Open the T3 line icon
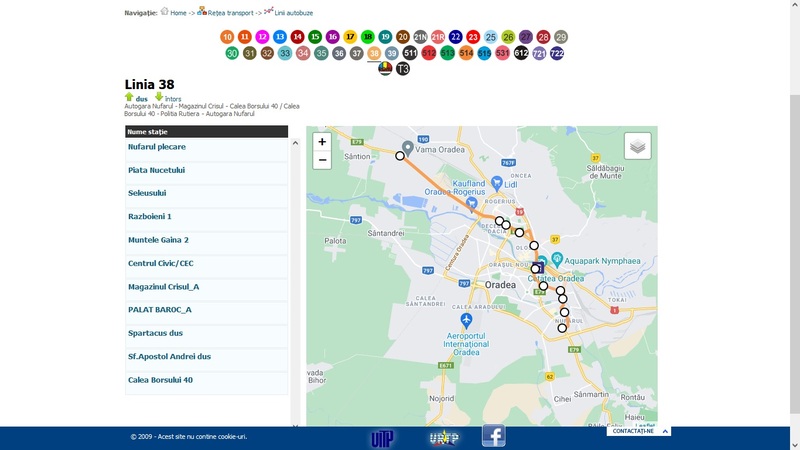800x450 pixels. (x=403, y=68)
